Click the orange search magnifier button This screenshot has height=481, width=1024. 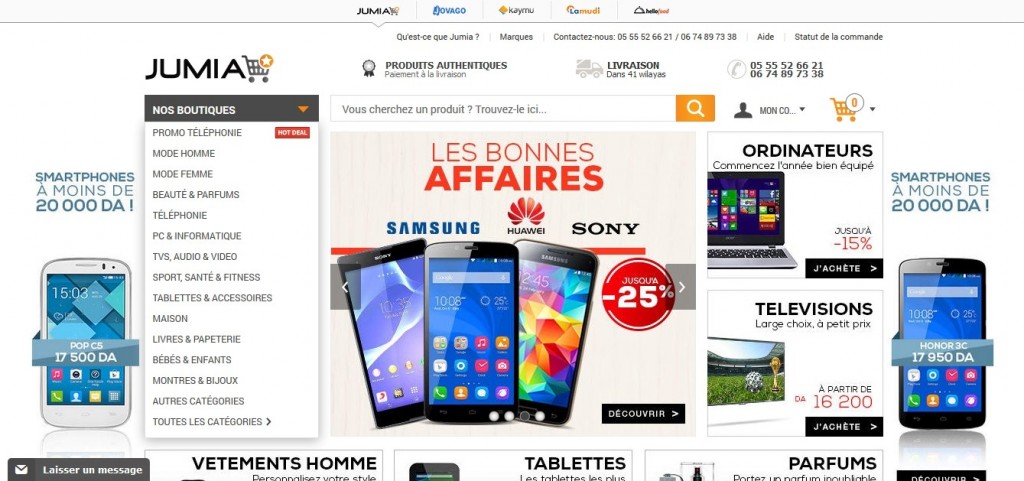point(695,108)
